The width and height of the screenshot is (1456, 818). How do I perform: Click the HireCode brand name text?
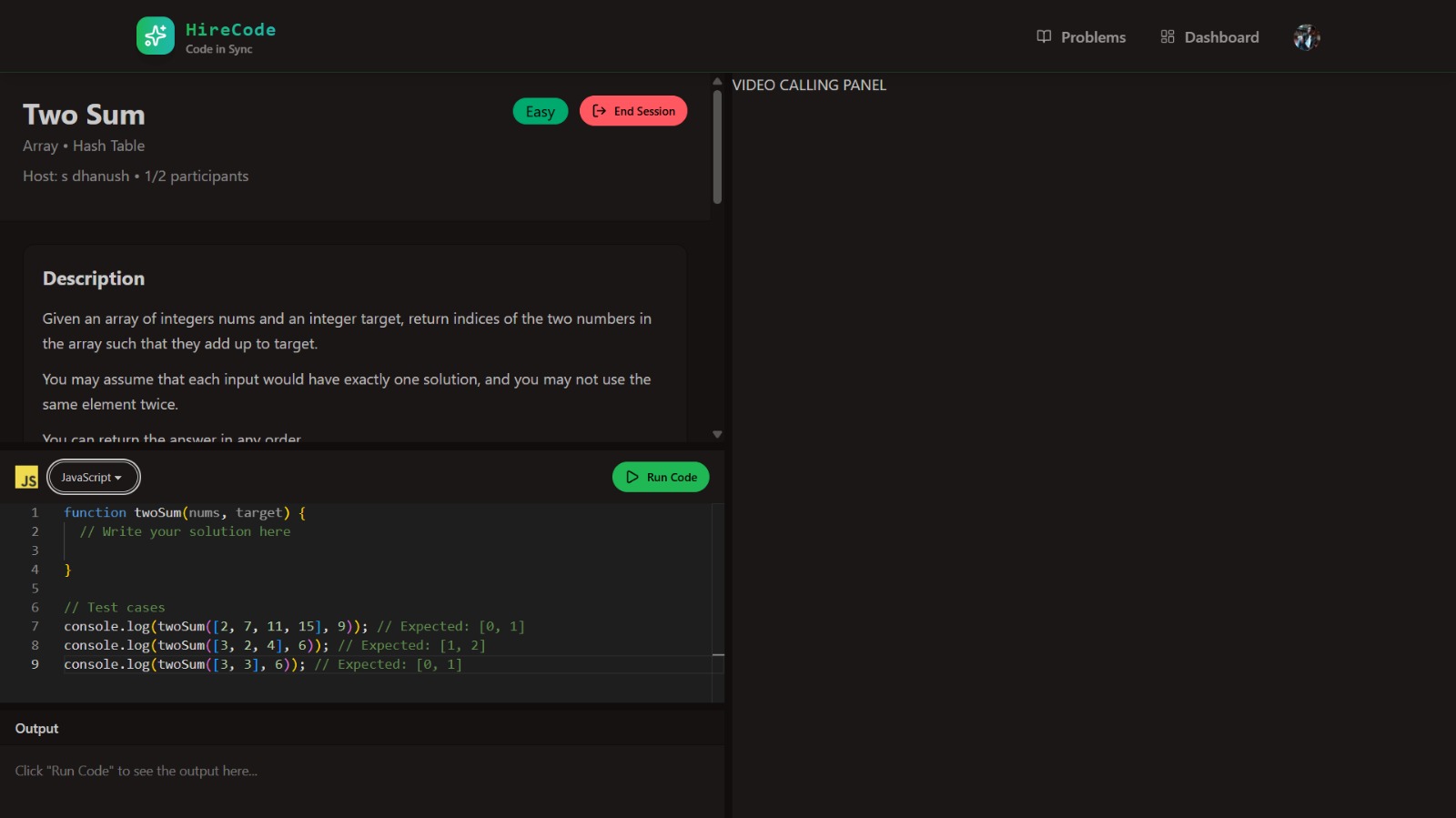230,29
